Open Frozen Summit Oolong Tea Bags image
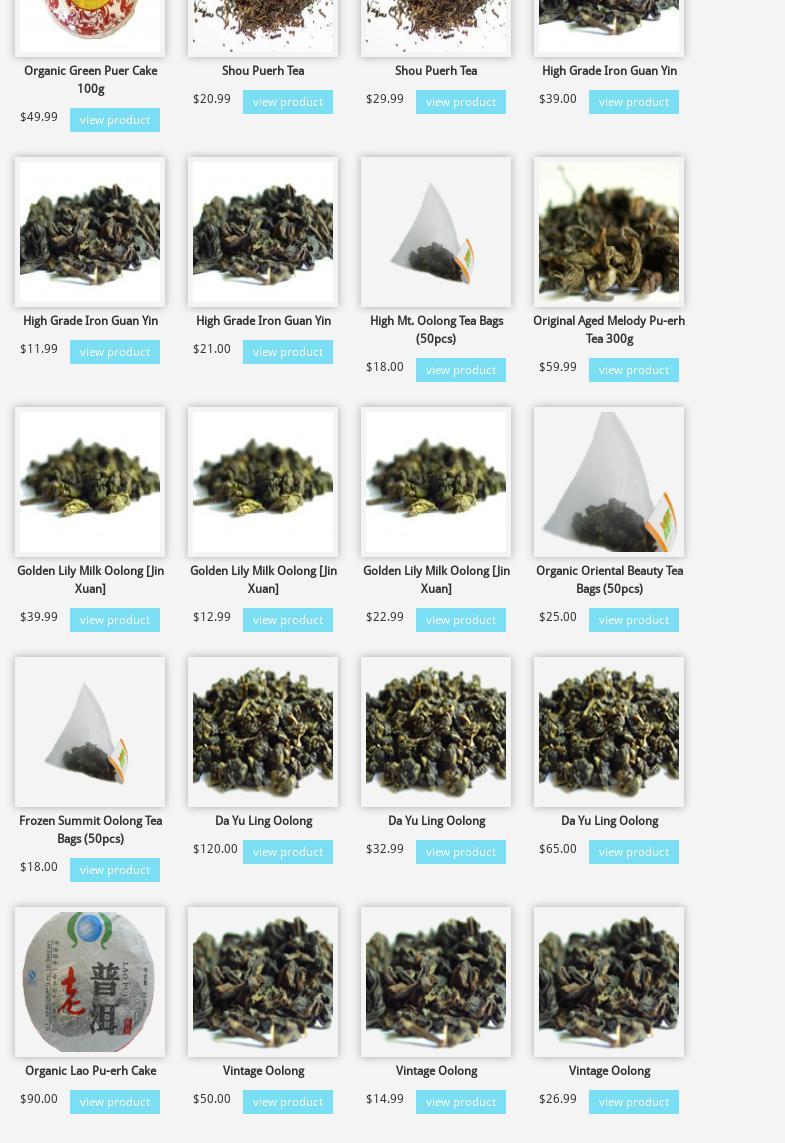The width and height of the screenshot is (785, 1143). click(90, 732)
